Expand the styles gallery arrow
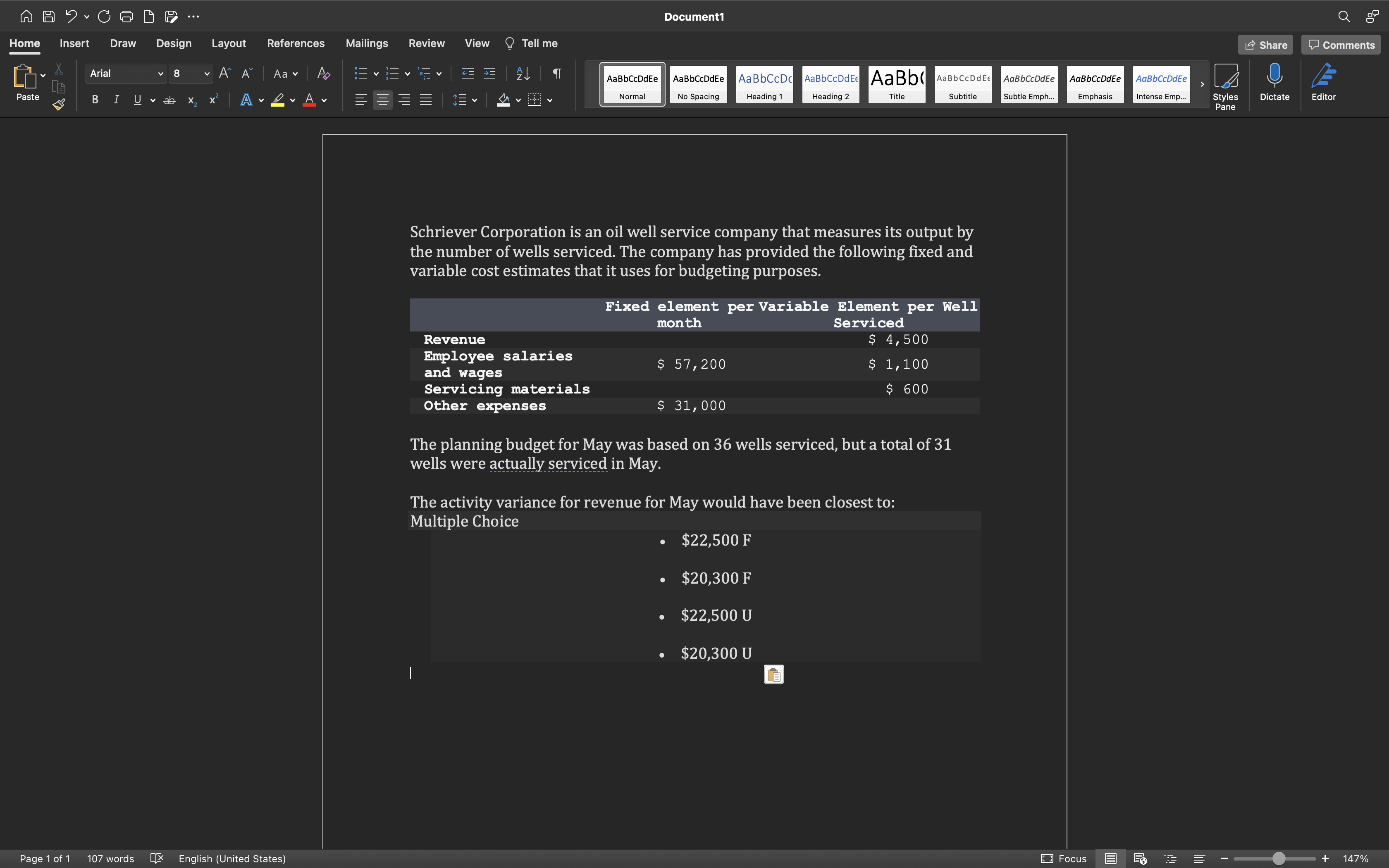This screenshot has height=868, width=1389. (x=1202, y=84)
